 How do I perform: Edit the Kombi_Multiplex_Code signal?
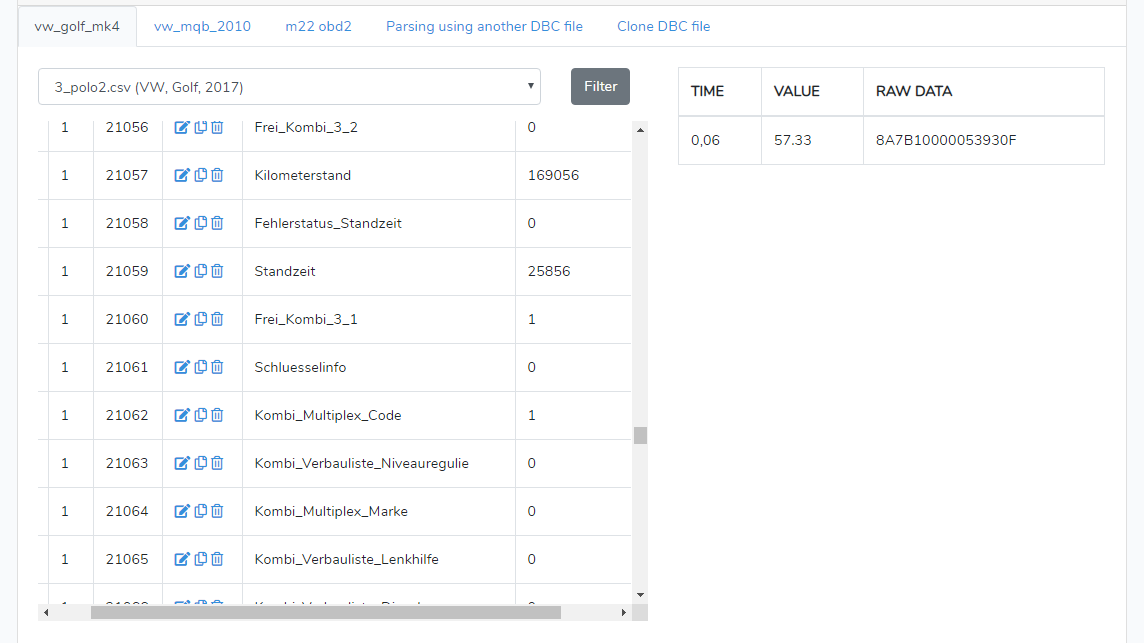pyautogui.click(x=182, y=415)
